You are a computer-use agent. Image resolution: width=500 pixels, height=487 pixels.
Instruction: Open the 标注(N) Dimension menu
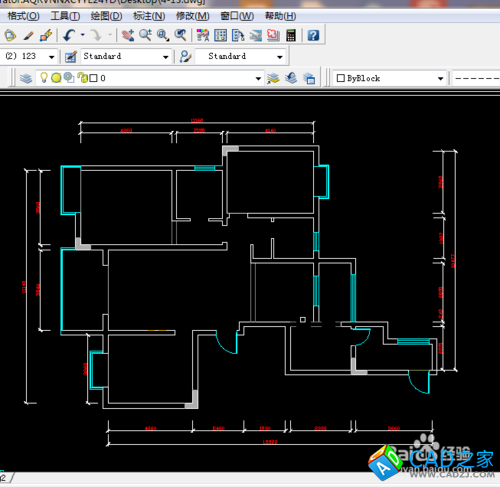click(x=149, y=16)
